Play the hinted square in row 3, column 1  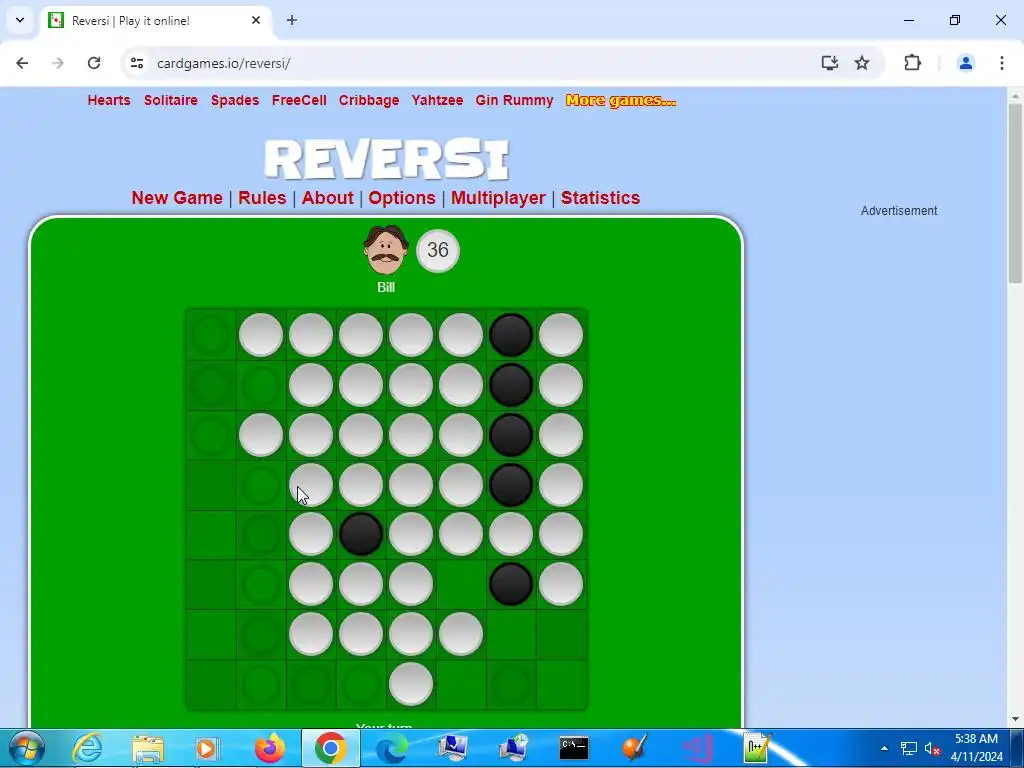click(x=211, y=434)
